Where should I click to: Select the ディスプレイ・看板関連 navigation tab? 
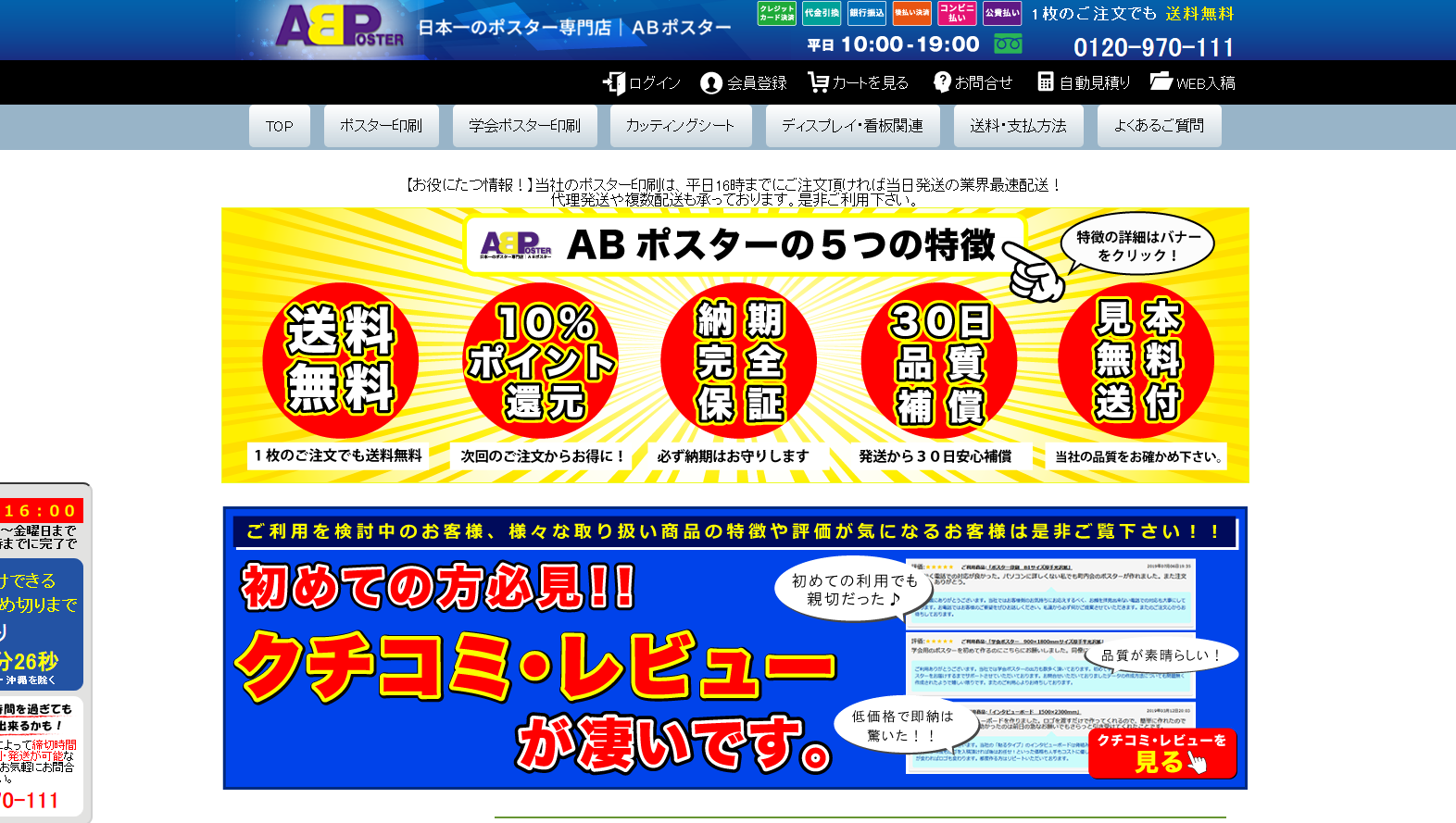tap(852, 126)
